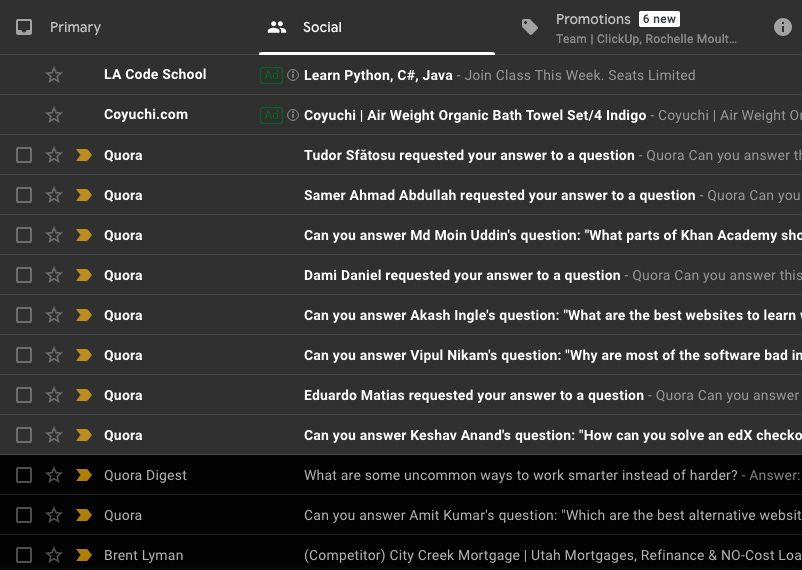Star the Akash Ingle question email

click(x=54, y=315)
